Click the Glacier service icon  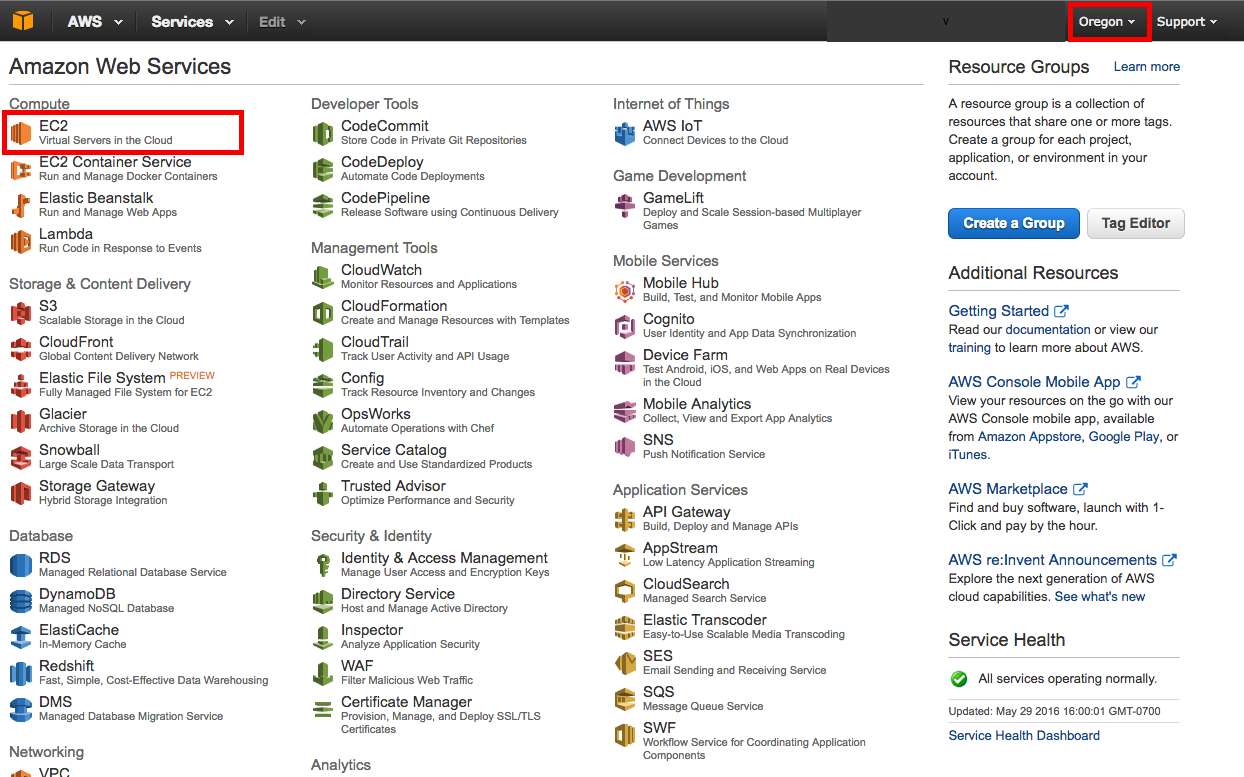pyautogui.click(x=21, y=421)
